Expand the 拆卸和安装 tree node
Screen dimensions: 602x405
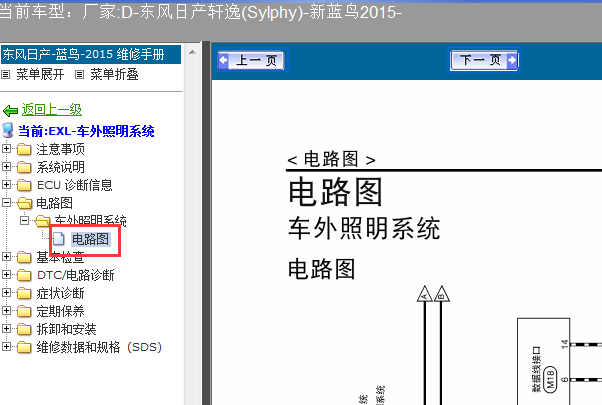pyautogui.click(x=6, y=328)
